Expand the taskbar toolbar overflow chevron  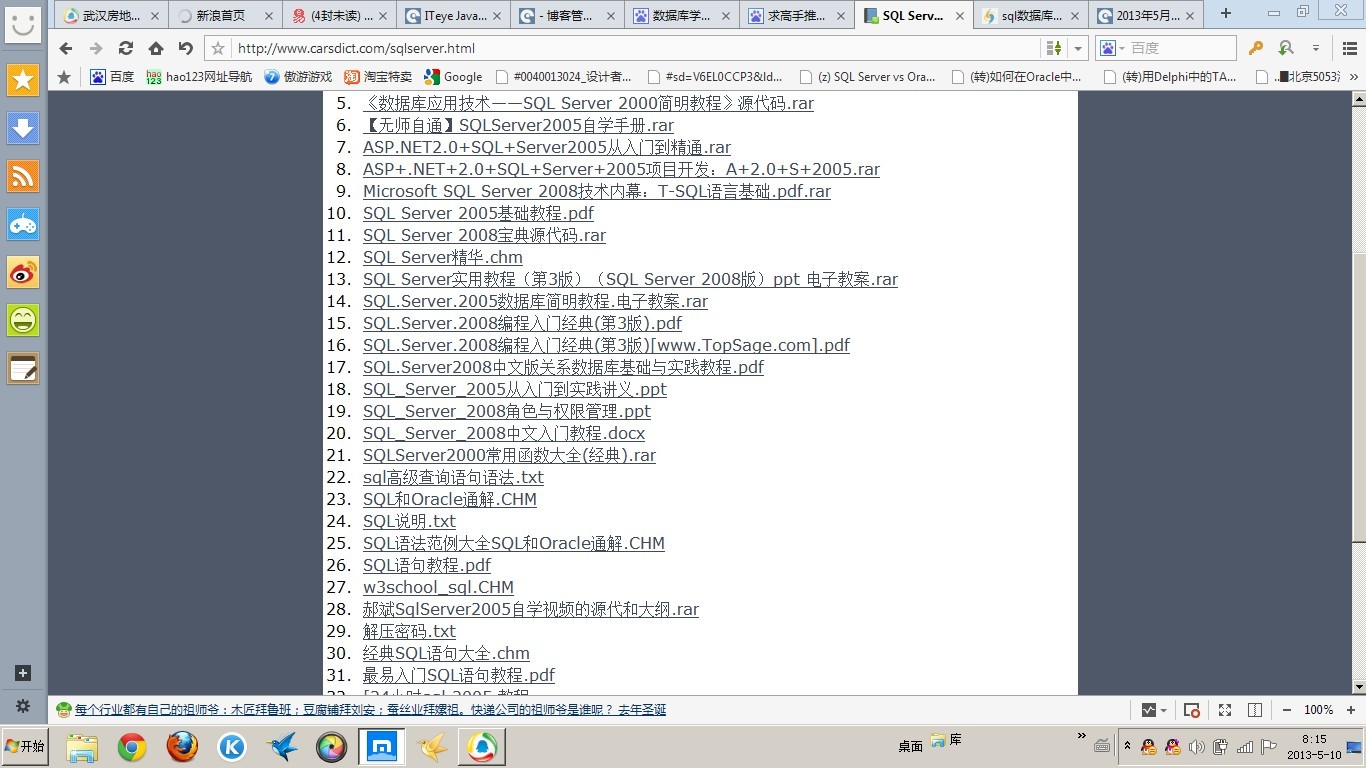point(1081,736)
